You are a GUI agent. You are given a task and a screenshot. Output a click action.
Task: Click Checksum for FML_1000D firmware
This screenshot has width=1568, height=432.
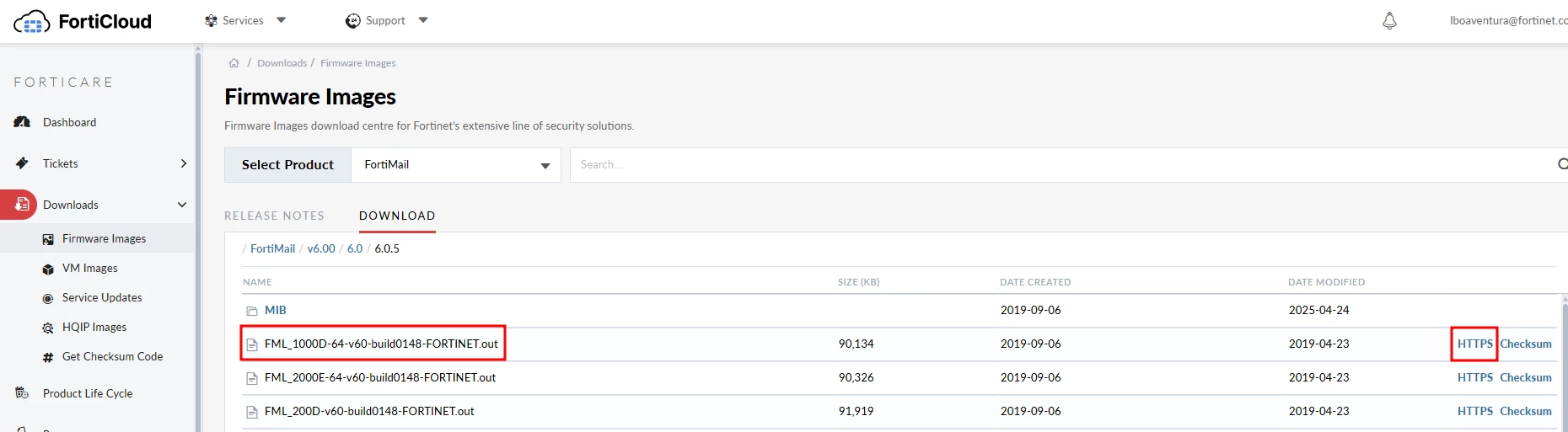click(1526, 344)
